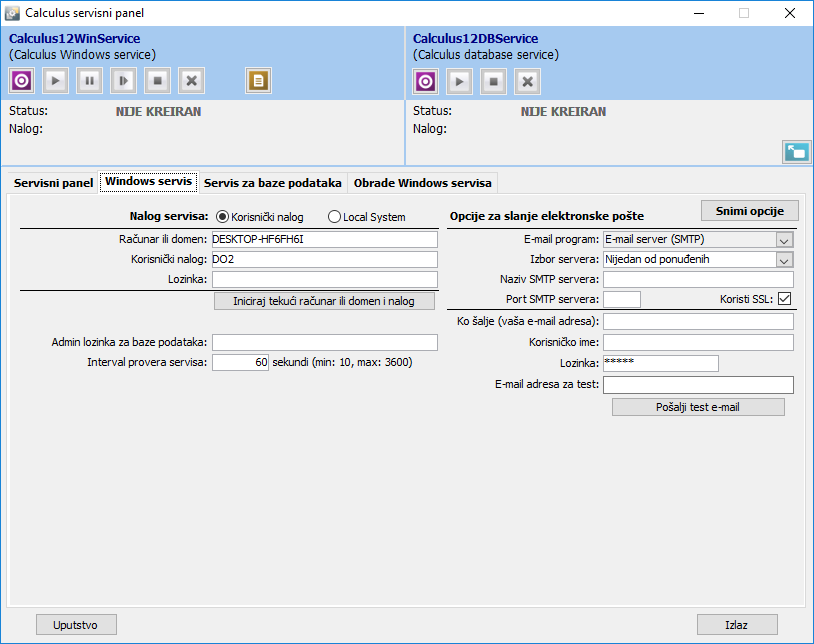Open the Servis za baze podataka tab
814x644 pixels.
(x=273, y=183)
